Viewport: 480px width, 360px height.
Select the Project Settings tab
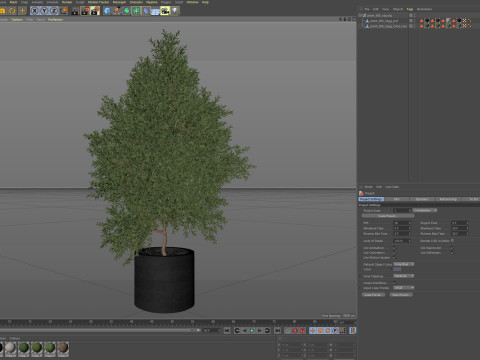pyautogui.click(x=371, y=199)
